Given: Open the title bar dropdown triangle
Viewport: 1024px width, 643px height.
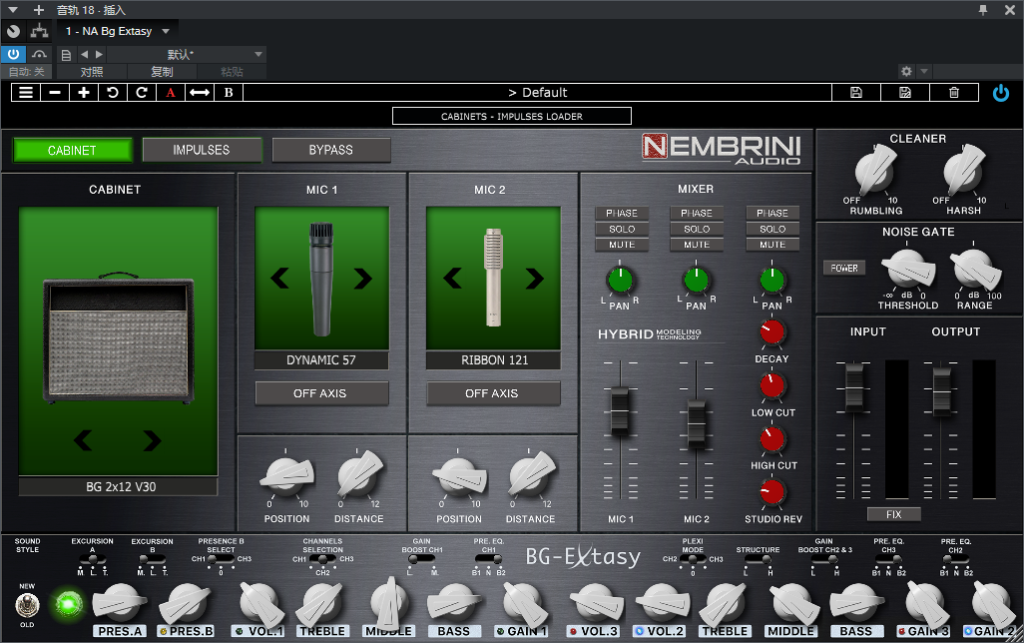Looking at the screenshot, I should click(x=13, y=10).
